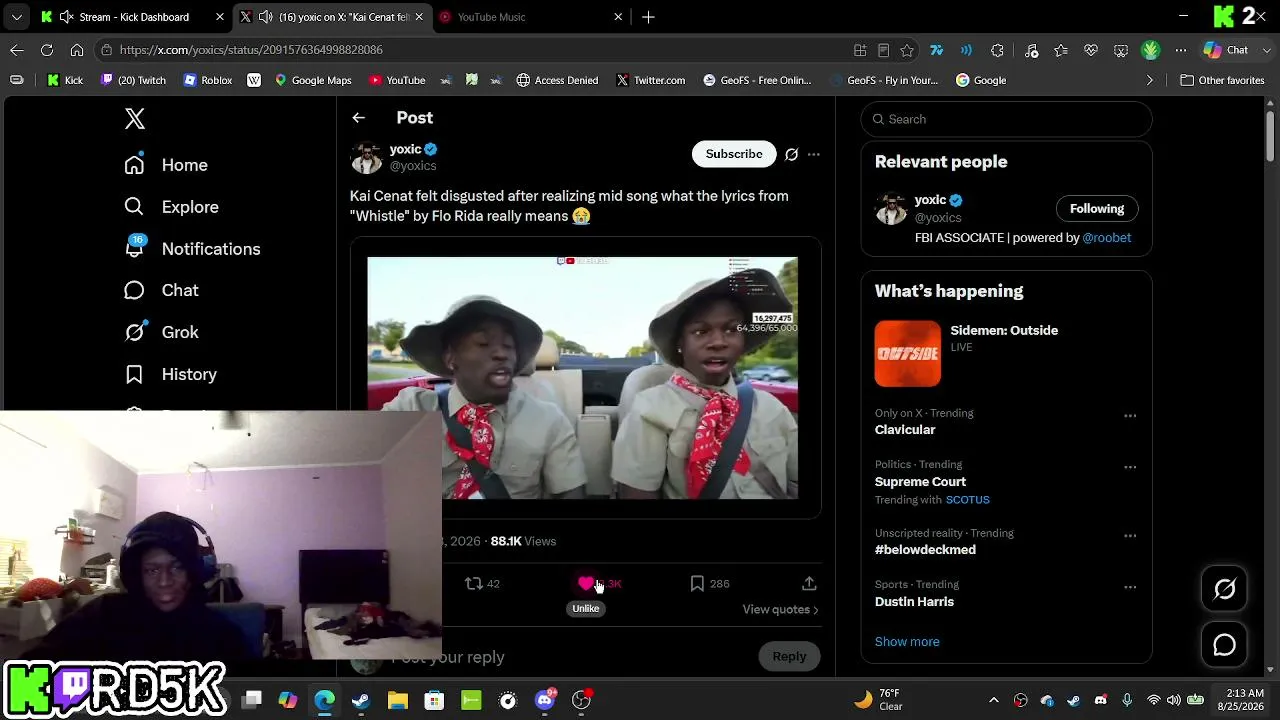Expand the Other favorites folder
This screenshot has height=720, width=1280.
coord(1222,80)
